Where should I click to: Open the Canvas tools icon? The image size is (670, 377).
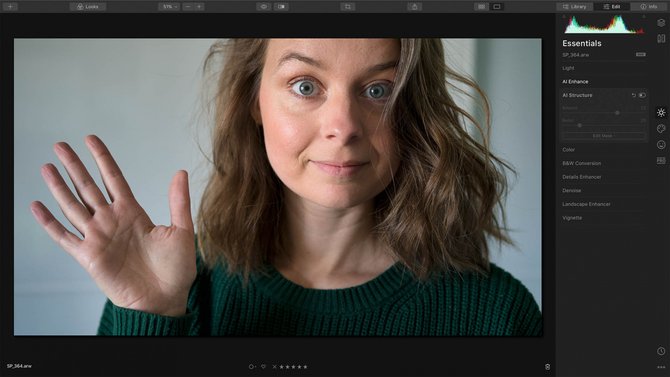point(661,38)
